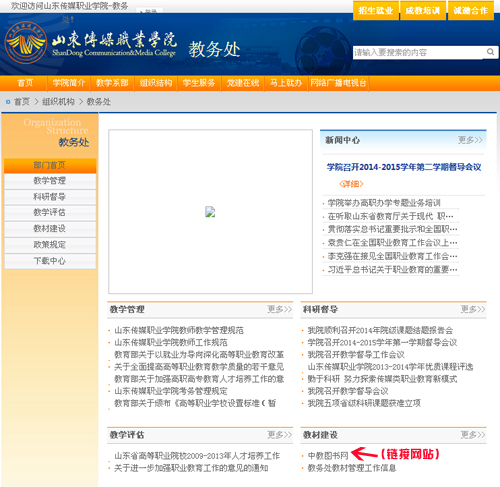Click the breadcrumb home bullet icon
The width and height of the screenshot is (500, 487).
[x=8, y=102]
